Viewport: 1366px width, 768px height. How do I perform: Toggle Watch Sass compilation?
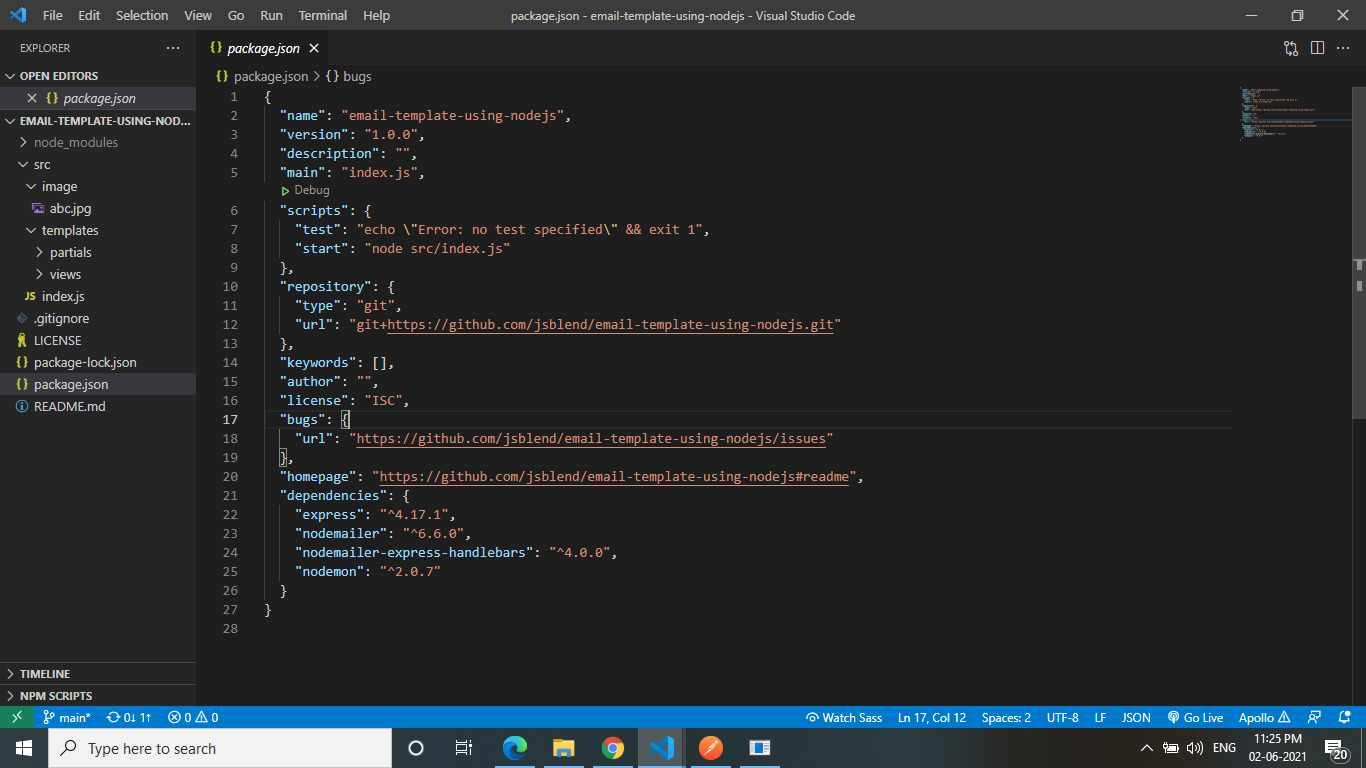pyautogui.click(x=843, y=717)
